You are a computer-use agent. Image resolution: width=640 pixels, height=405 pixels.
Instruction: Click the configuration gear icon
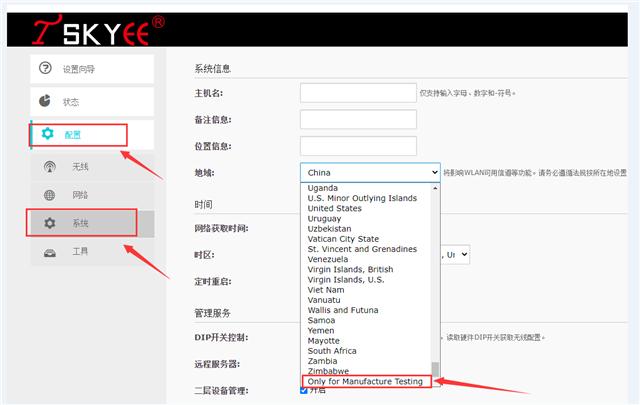(x=47, y=134)
